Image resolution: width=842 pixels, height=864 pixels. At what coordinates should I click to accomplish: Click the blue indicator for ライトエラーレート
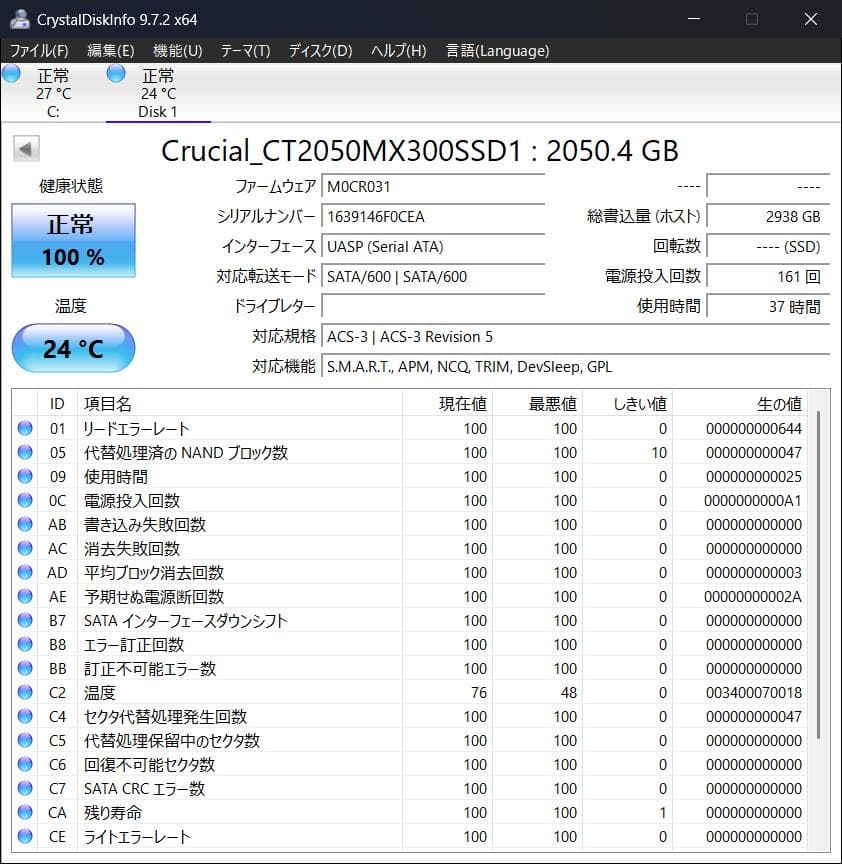(x=24, y=837)
